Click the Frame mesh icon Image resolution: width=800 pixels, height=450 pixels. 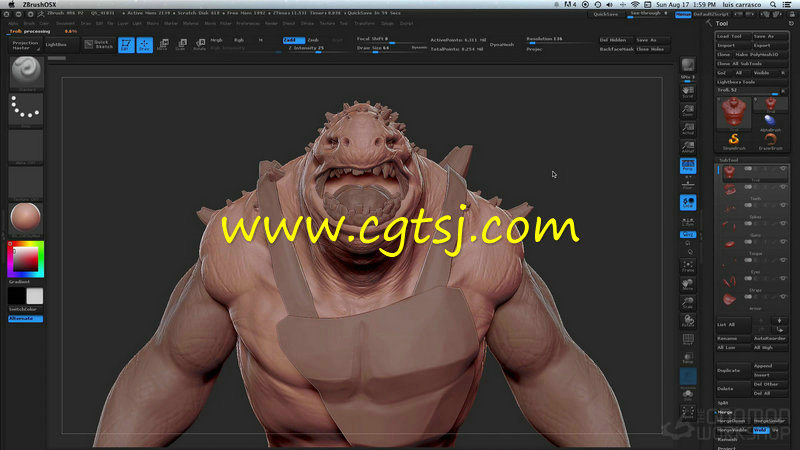688,266
